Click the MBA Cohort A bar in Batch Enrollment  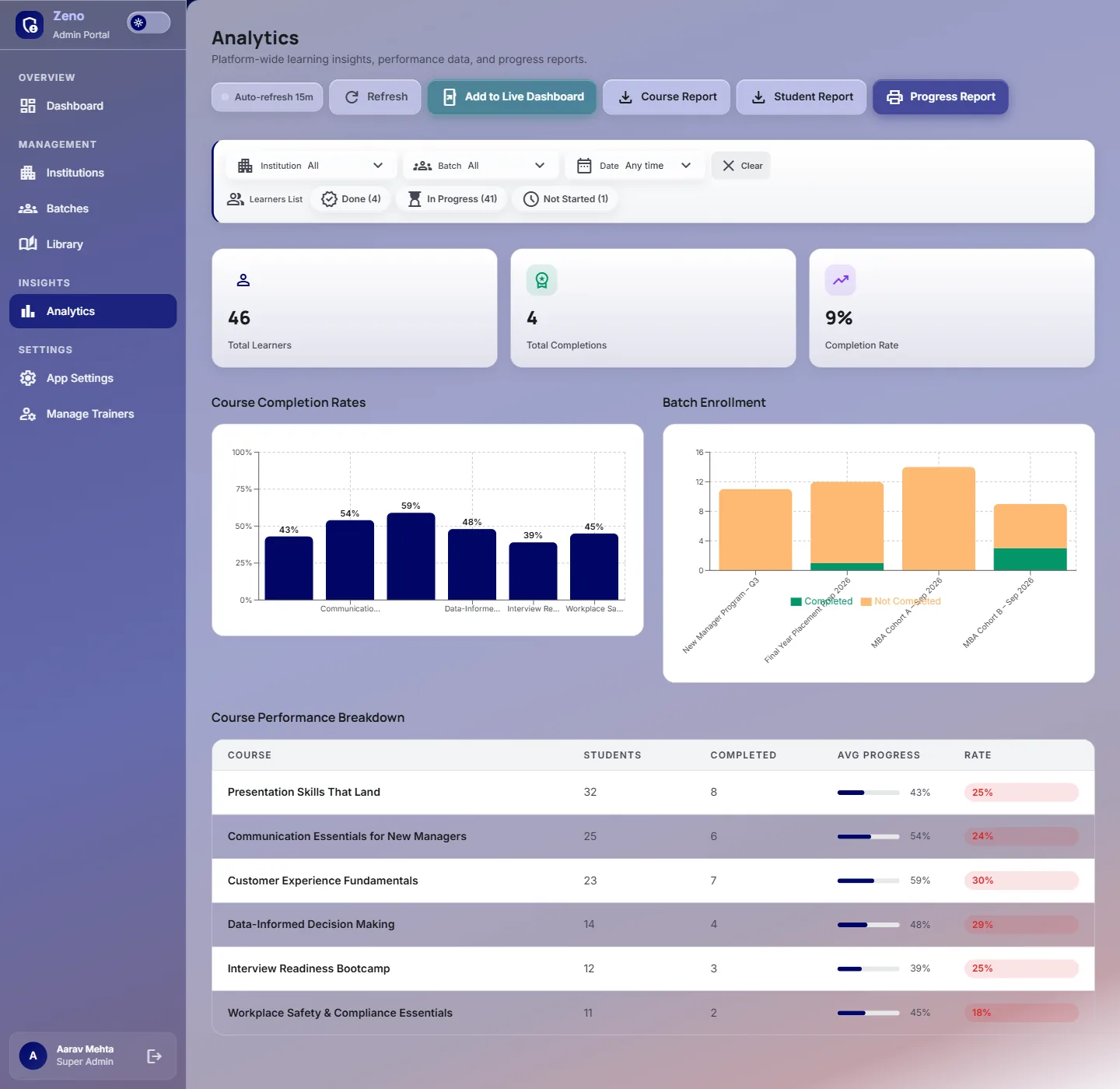pyautogui.click(x=939, y=519)
